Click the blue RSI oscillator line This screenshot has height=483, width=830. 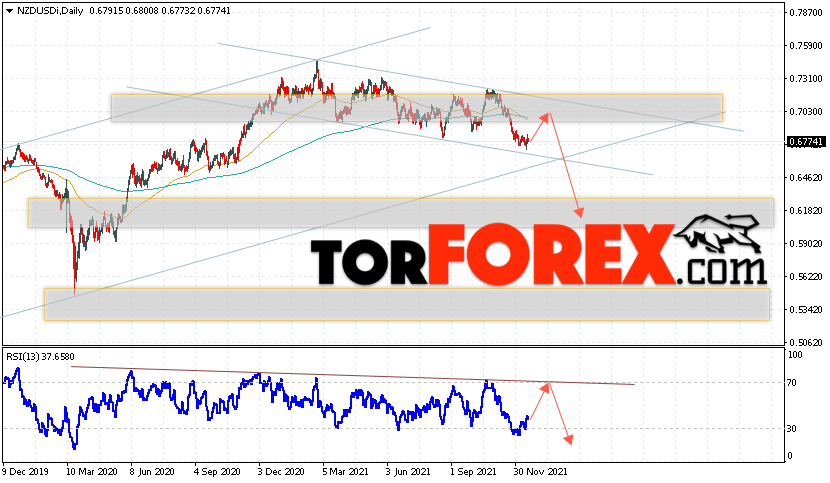click(265, 408)
